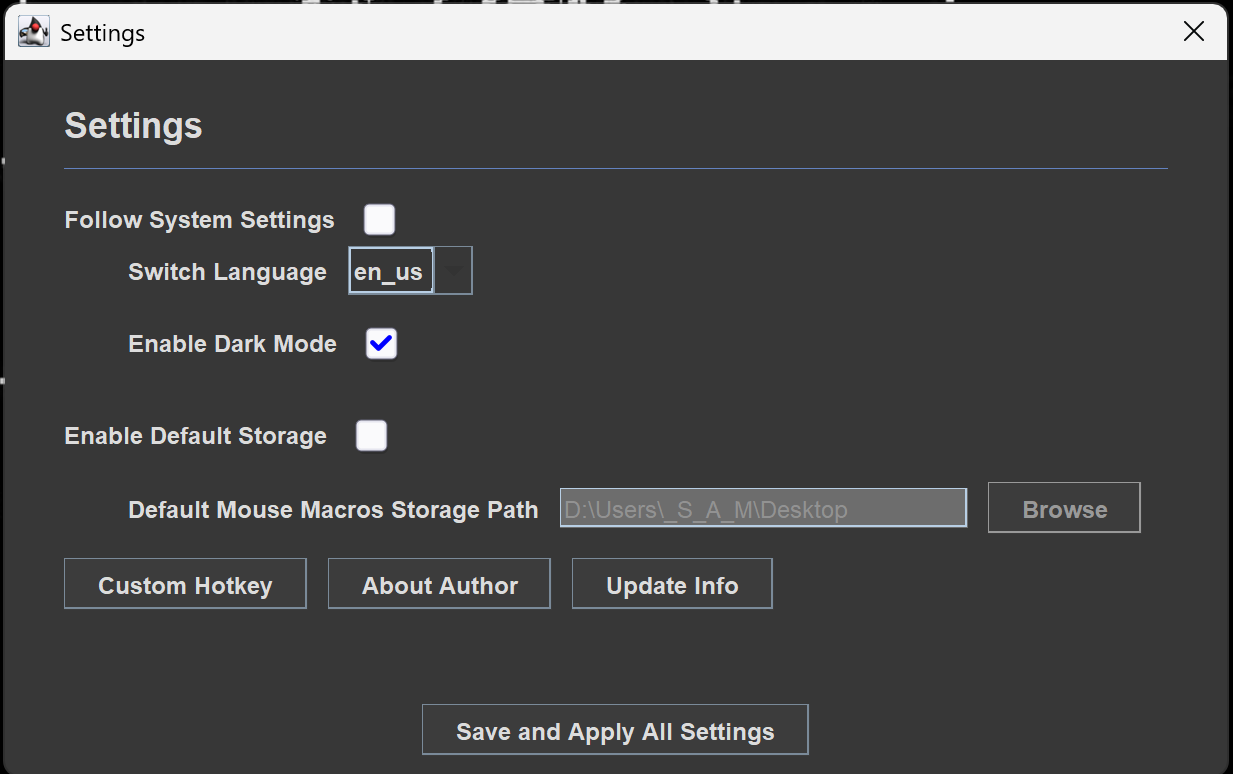Click the mouse application icon in title bar
Viewport: 1233px width, 774px height.
point(32,31)
